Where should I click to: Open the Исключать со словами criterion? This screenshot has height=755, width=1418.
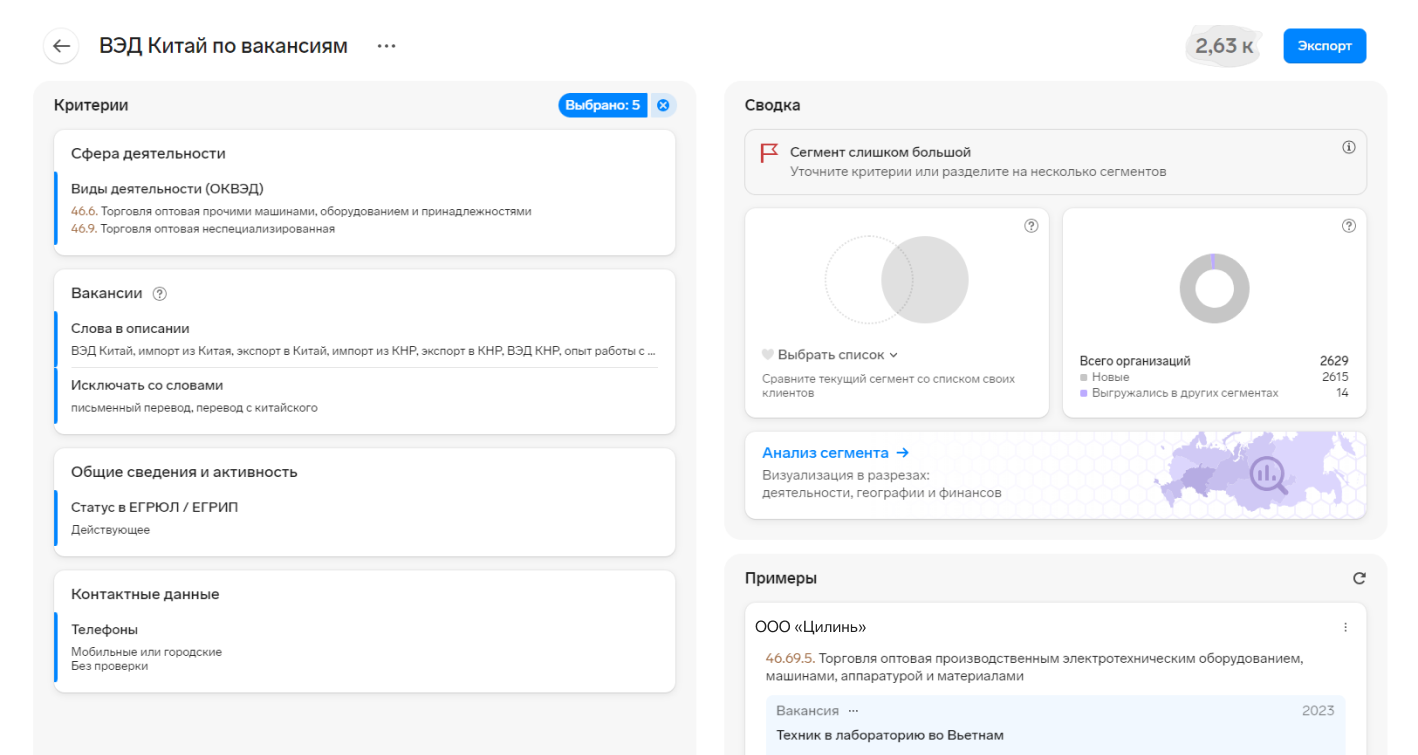(364, 396)
